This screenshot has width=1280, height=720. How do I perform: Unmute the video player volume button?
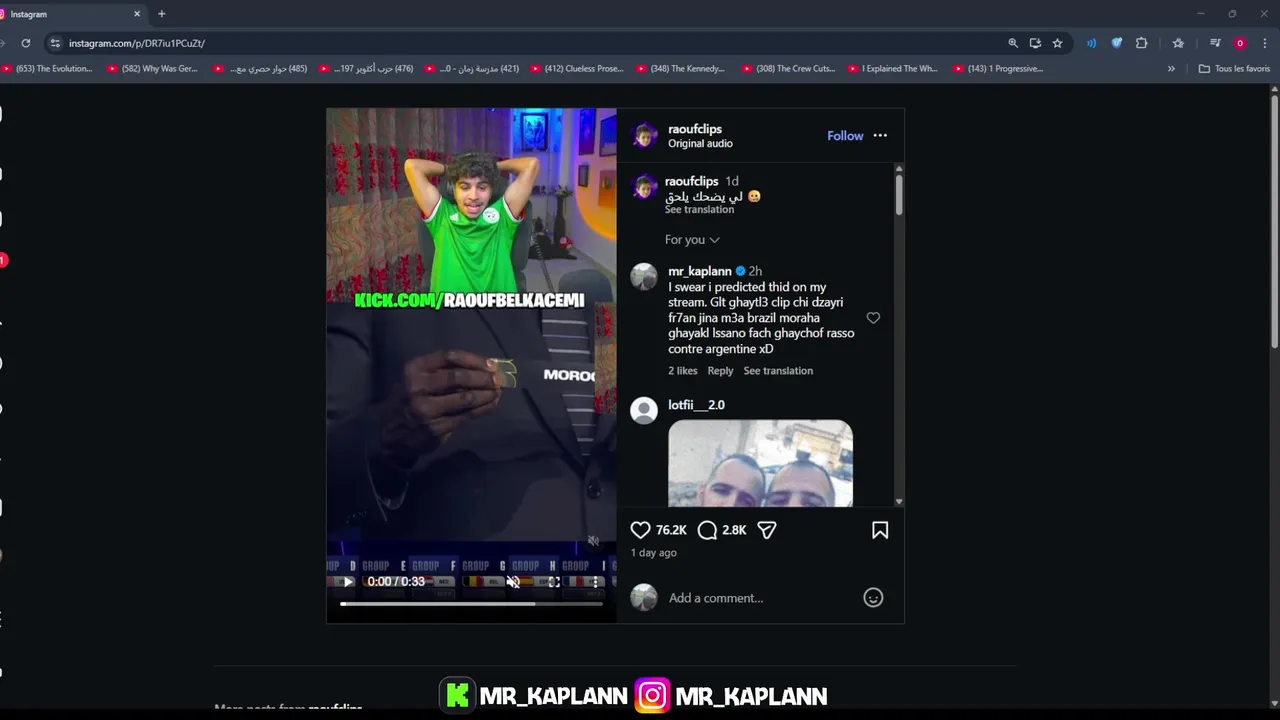513,582
